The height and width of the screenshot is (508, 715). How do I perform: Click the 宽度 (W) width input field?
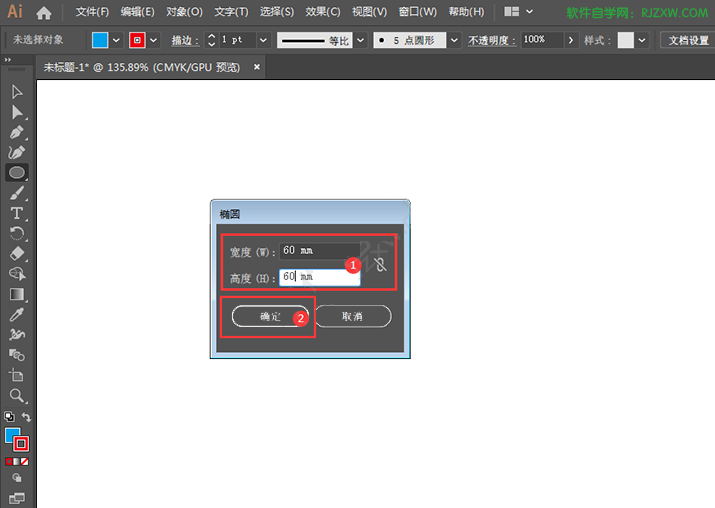[319, 250]
